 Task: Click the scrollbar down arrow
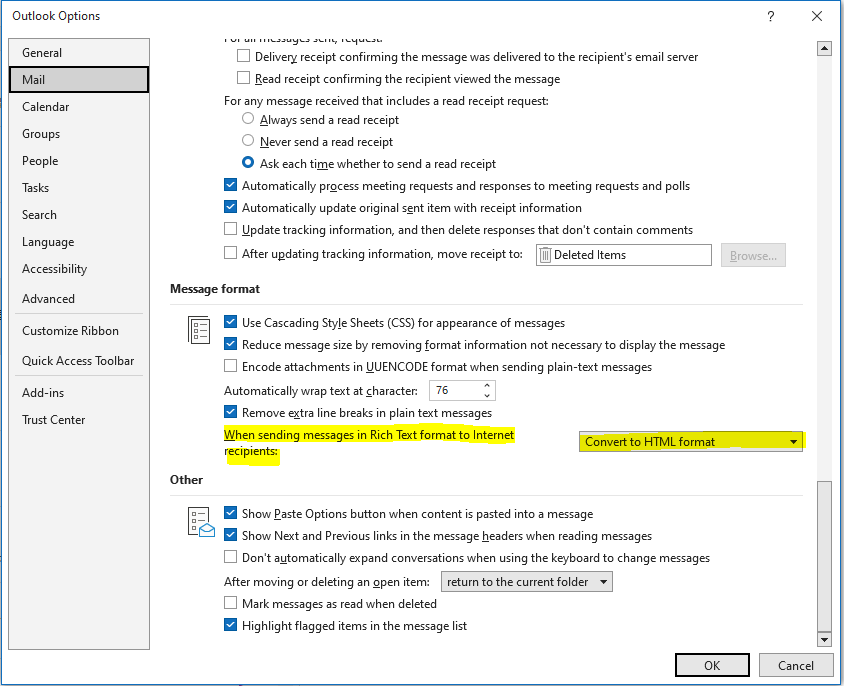click(824, 638)
